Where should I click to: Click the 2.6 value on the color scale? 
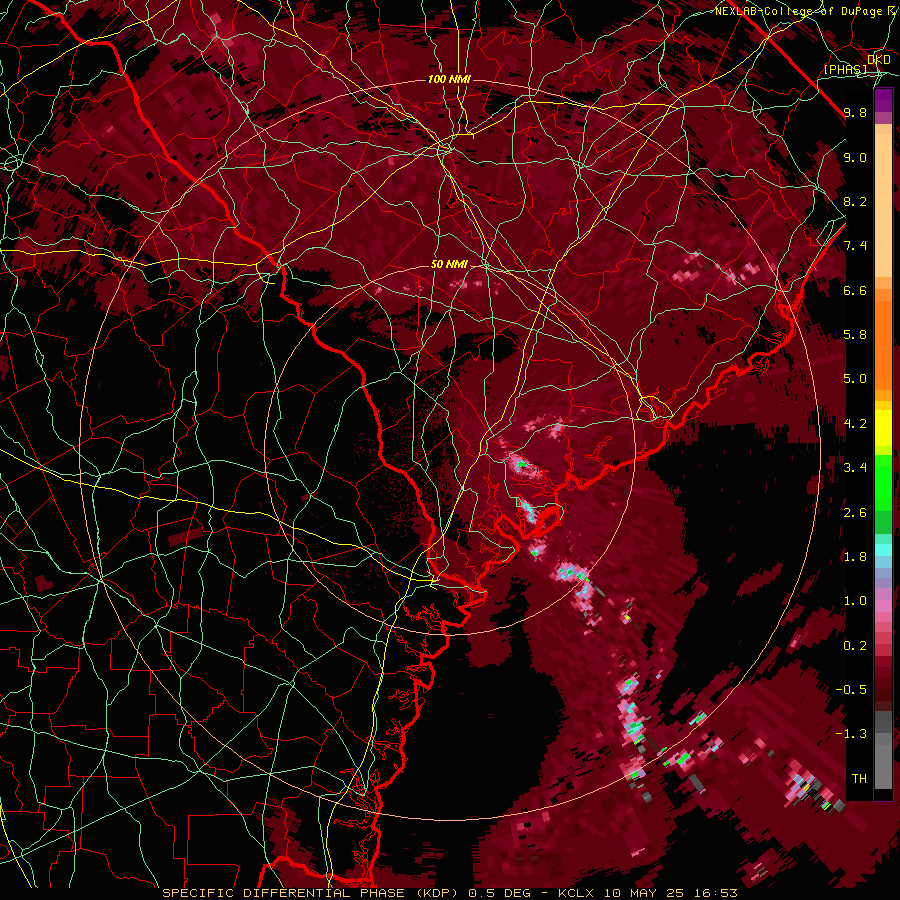coord(855,513)
